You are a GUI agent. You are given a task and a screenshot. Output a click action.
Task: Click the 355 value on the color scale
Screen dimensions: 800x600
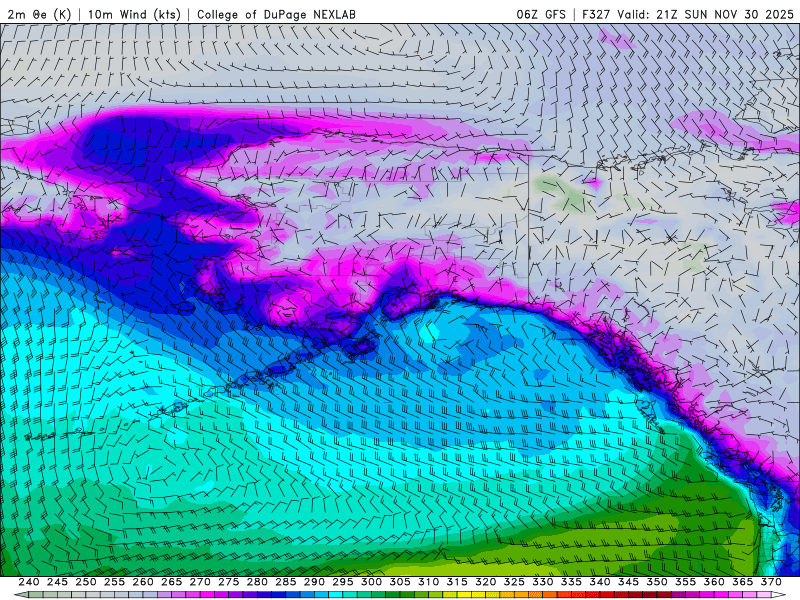pos(686,582)
